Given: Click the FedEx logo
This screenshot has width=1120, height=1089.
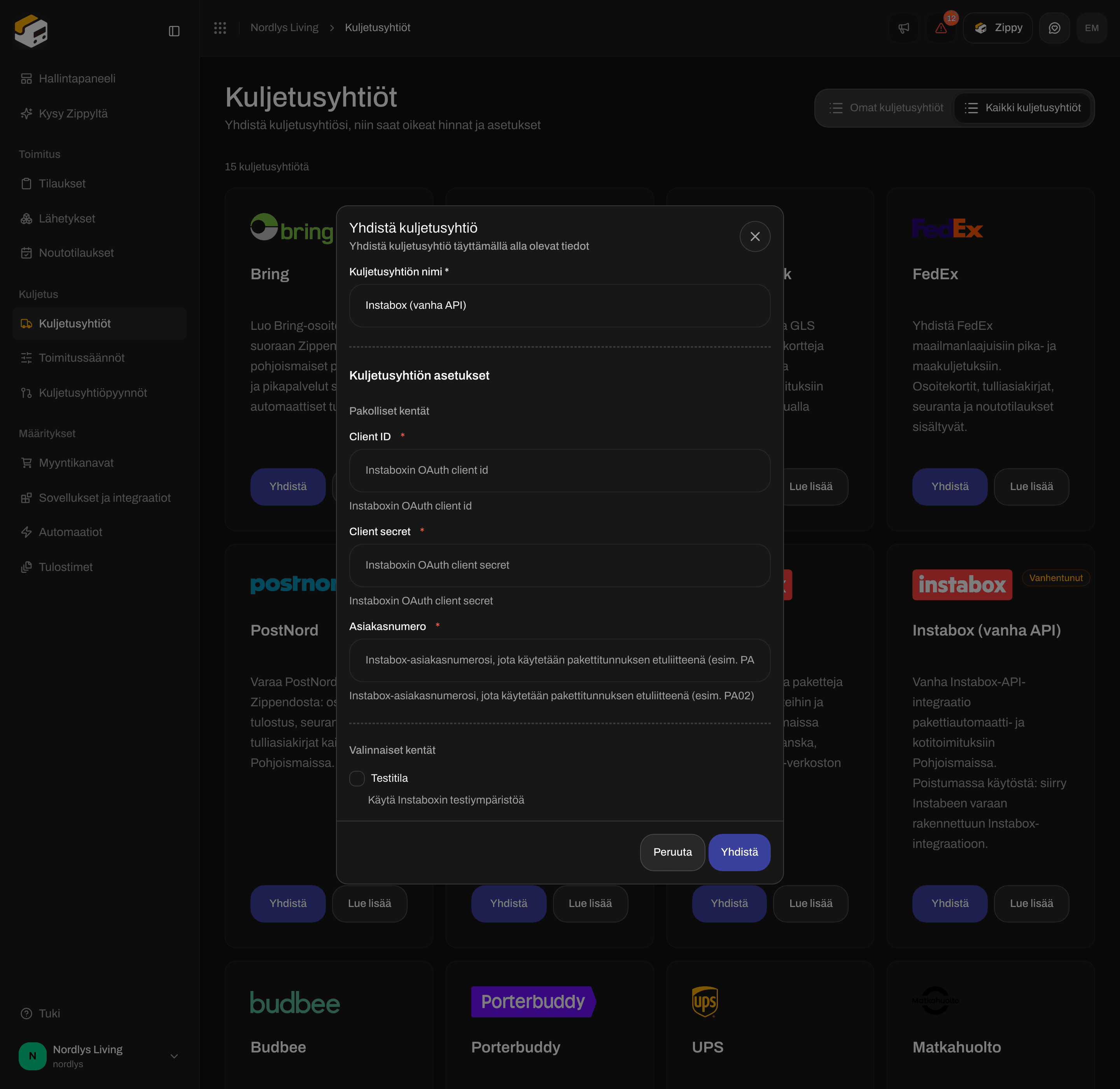Looking at the screenshot, I should tap(947, 228).
